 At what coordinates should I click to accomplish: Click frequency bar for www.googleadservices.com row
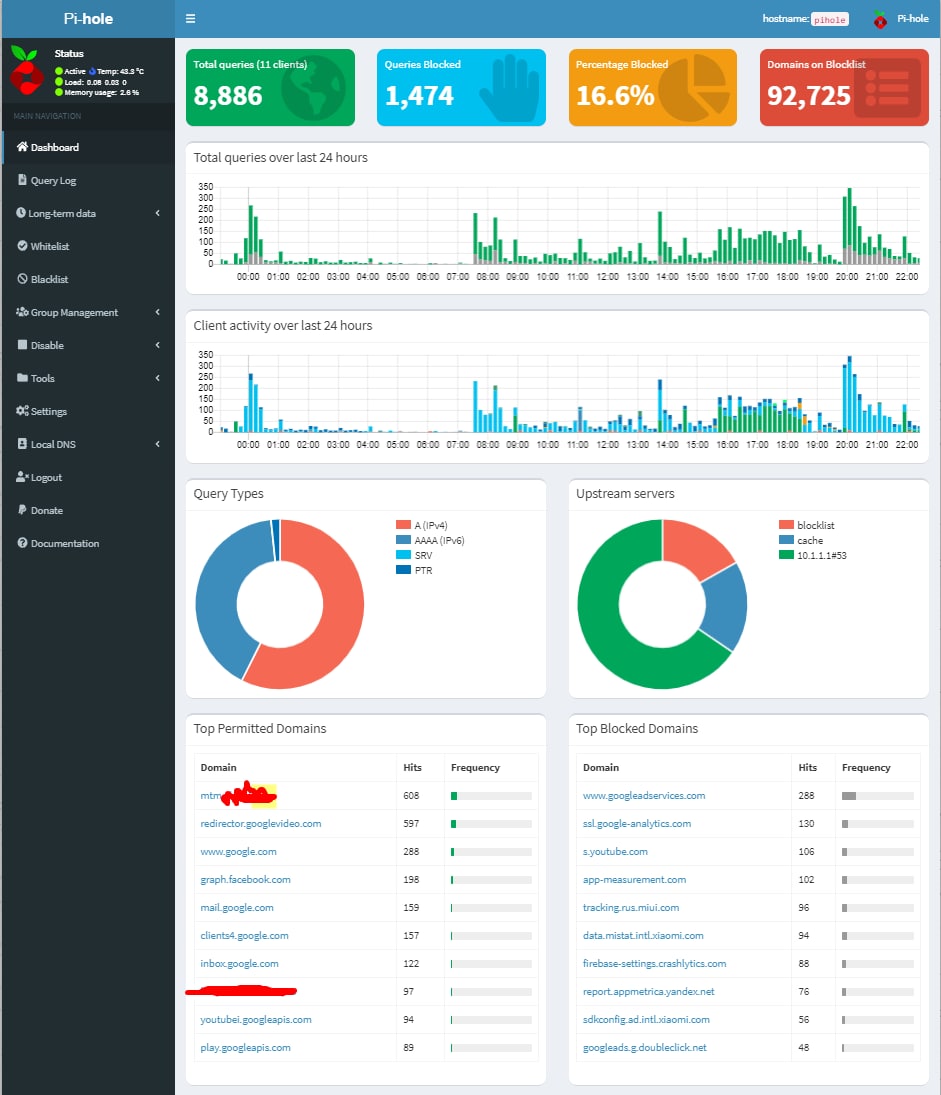pos(877,795)
